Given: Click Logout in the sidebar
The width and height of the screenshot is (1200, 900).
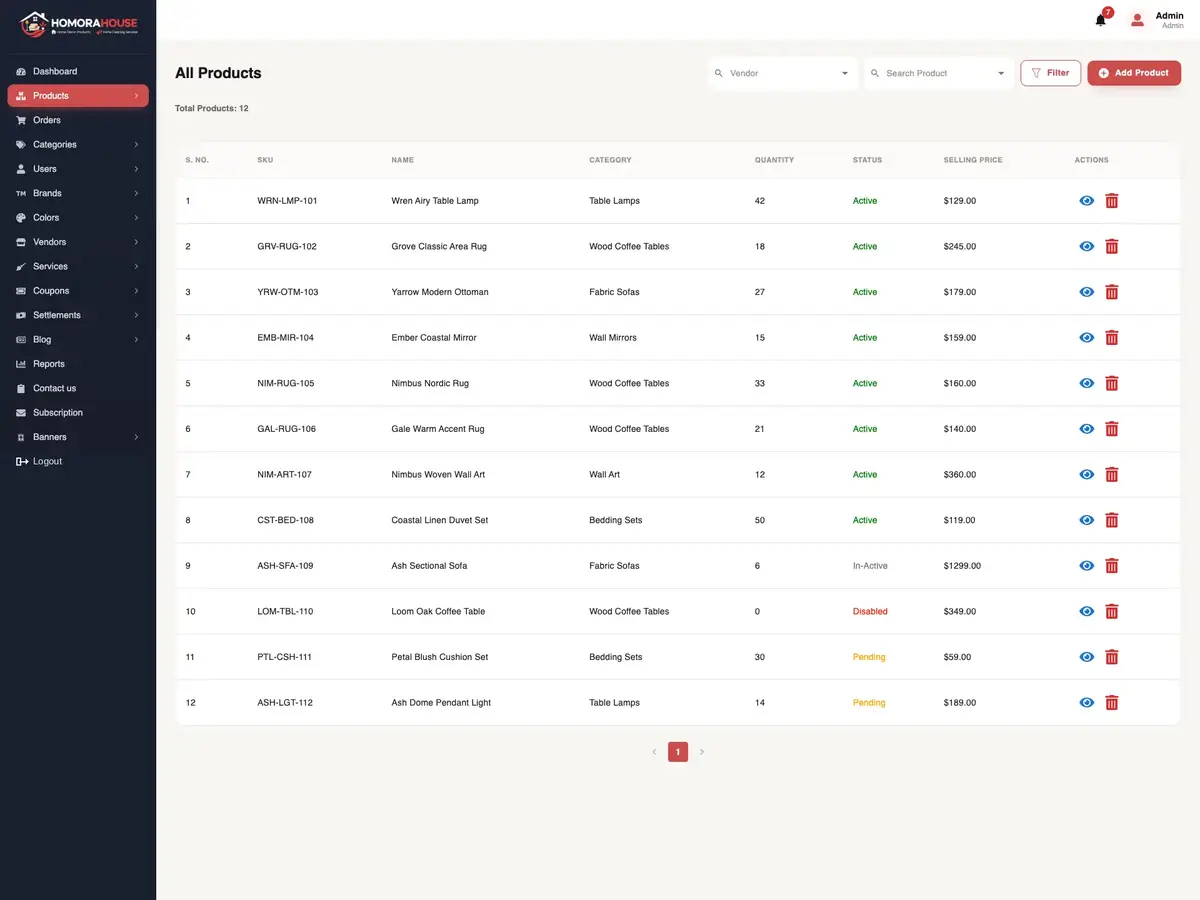Looking at the screenshot, I should tap(78, 462).
